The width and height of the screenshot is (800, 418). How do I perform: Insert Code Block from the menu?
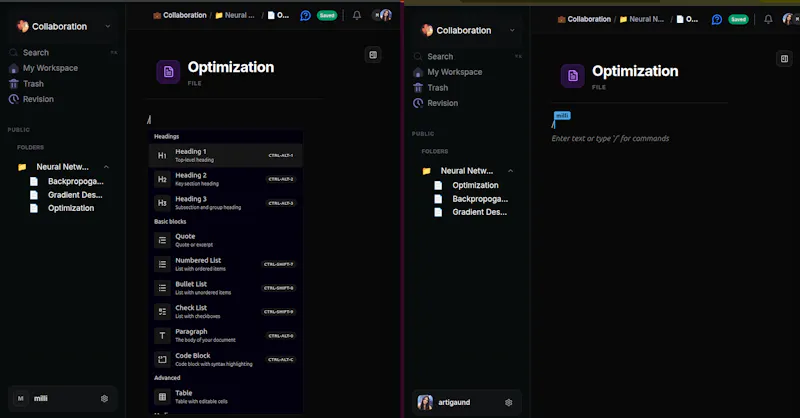click(225, 359)
